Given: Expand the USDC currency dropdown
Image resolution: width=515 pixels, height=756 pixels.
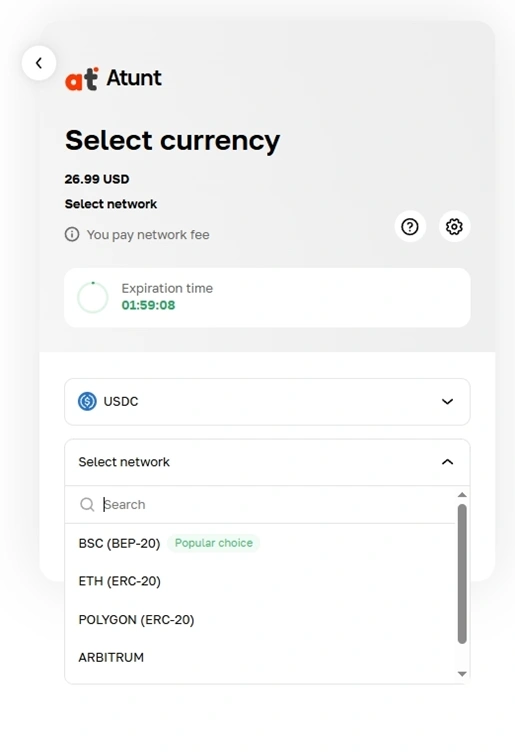Looking at the screenshot, I should point(267,402).
